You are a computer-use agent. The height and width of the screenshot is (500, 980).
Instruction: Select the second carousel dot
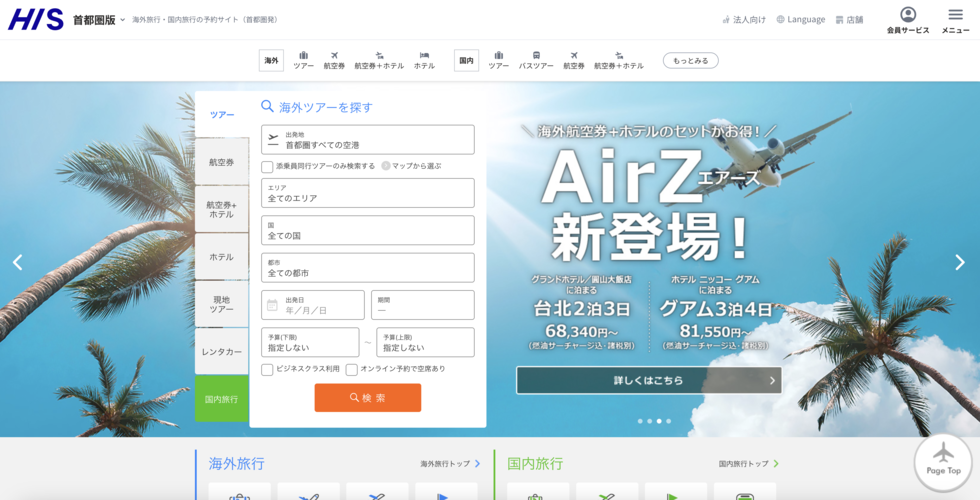coord(649,421)
